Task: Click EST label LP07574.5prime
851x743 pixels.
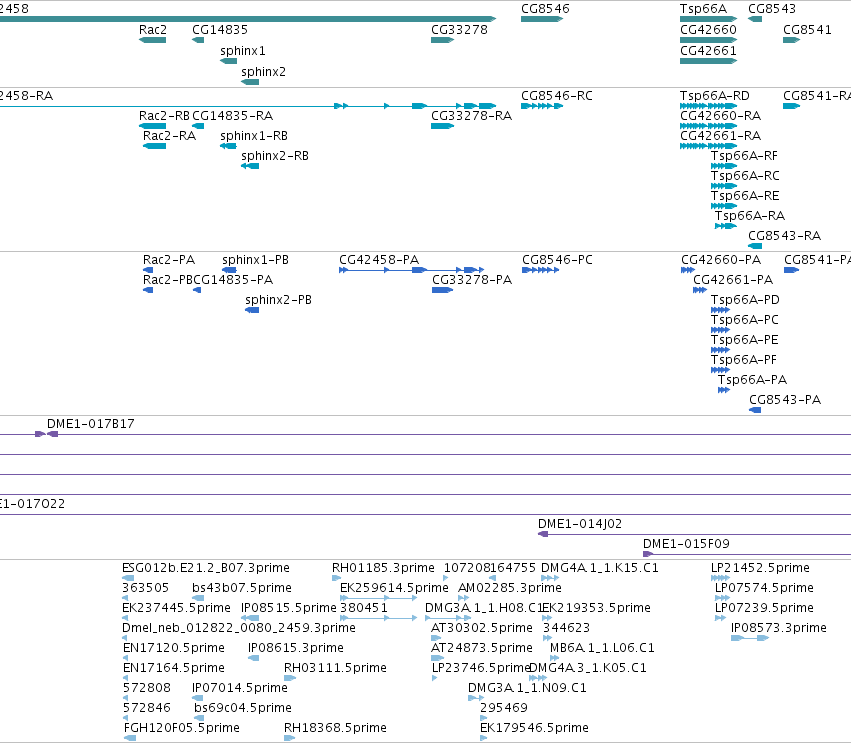Action: (x=764, y=588)
